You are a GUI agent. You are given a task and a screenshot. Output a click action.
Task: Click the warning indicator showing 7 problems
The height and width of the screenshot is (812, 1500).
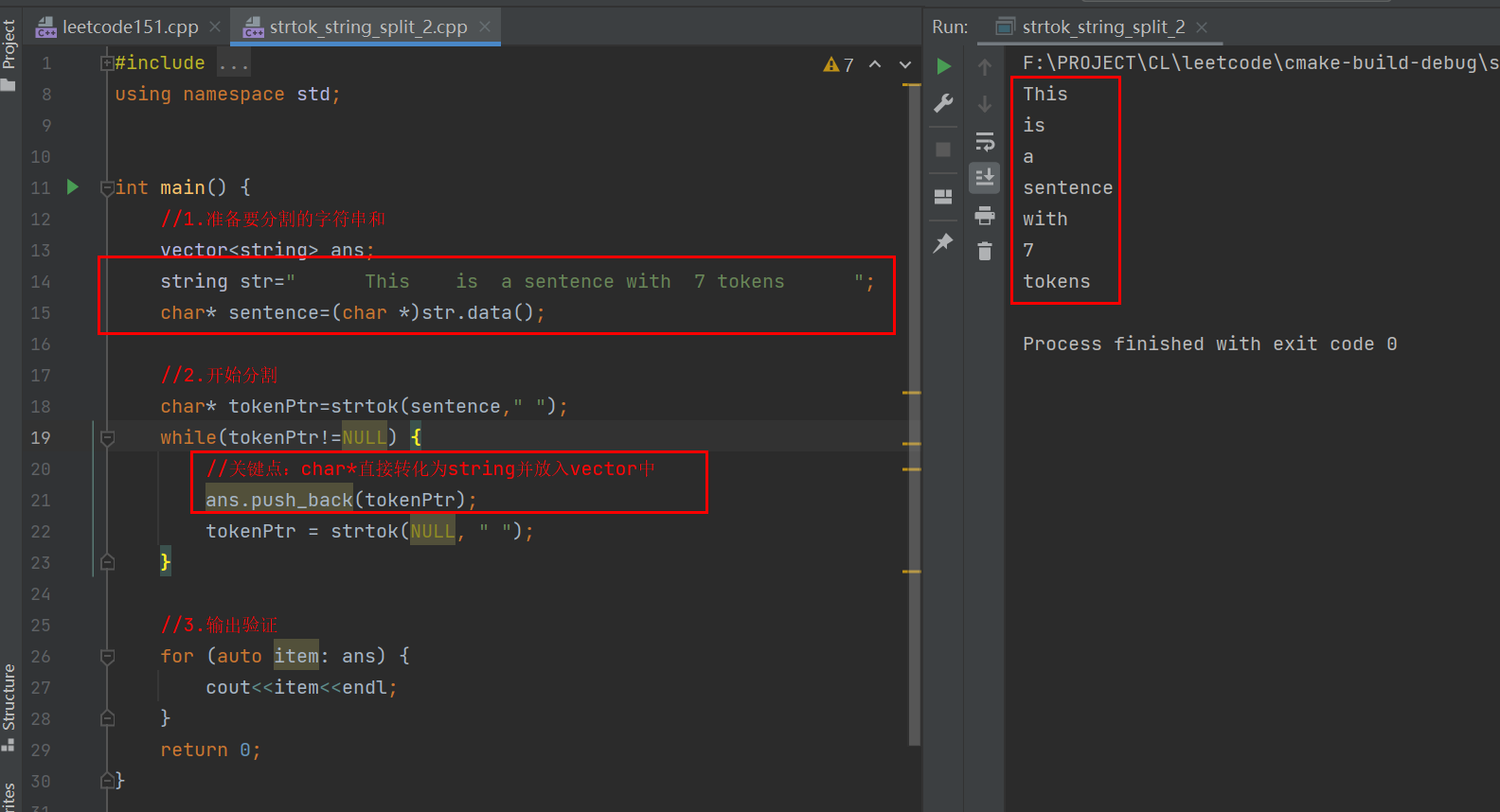click(x=839, y=64)
